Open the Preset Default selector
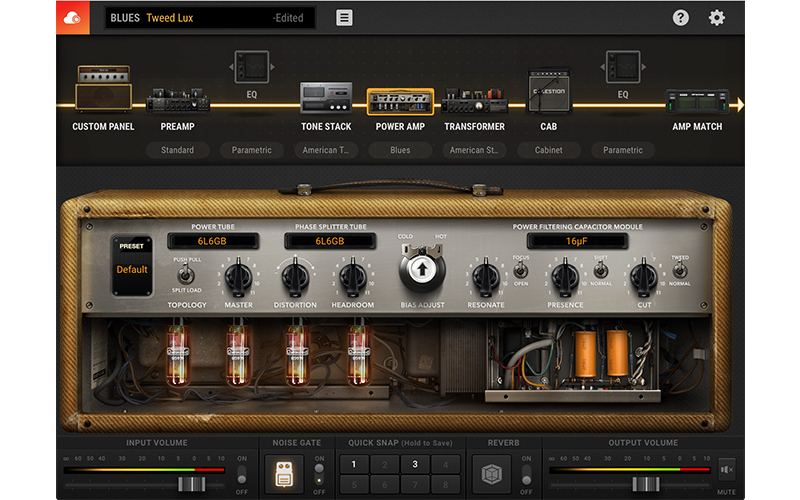 (x=132, y=266)
